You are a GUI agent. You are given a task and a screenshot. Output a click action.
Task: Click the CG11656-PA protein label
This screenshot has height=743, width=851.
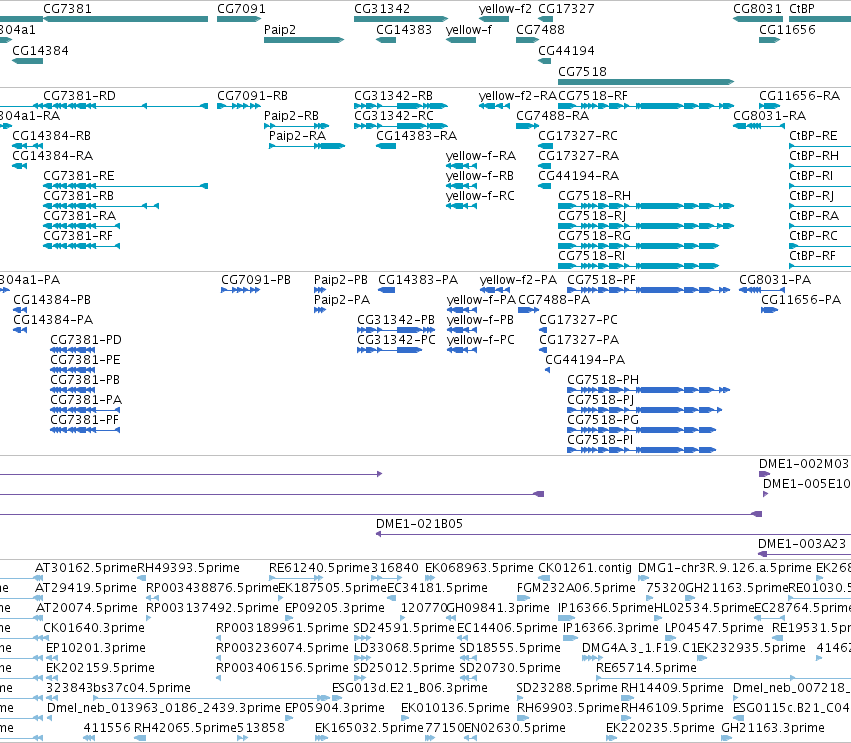[x=801, y=300]
